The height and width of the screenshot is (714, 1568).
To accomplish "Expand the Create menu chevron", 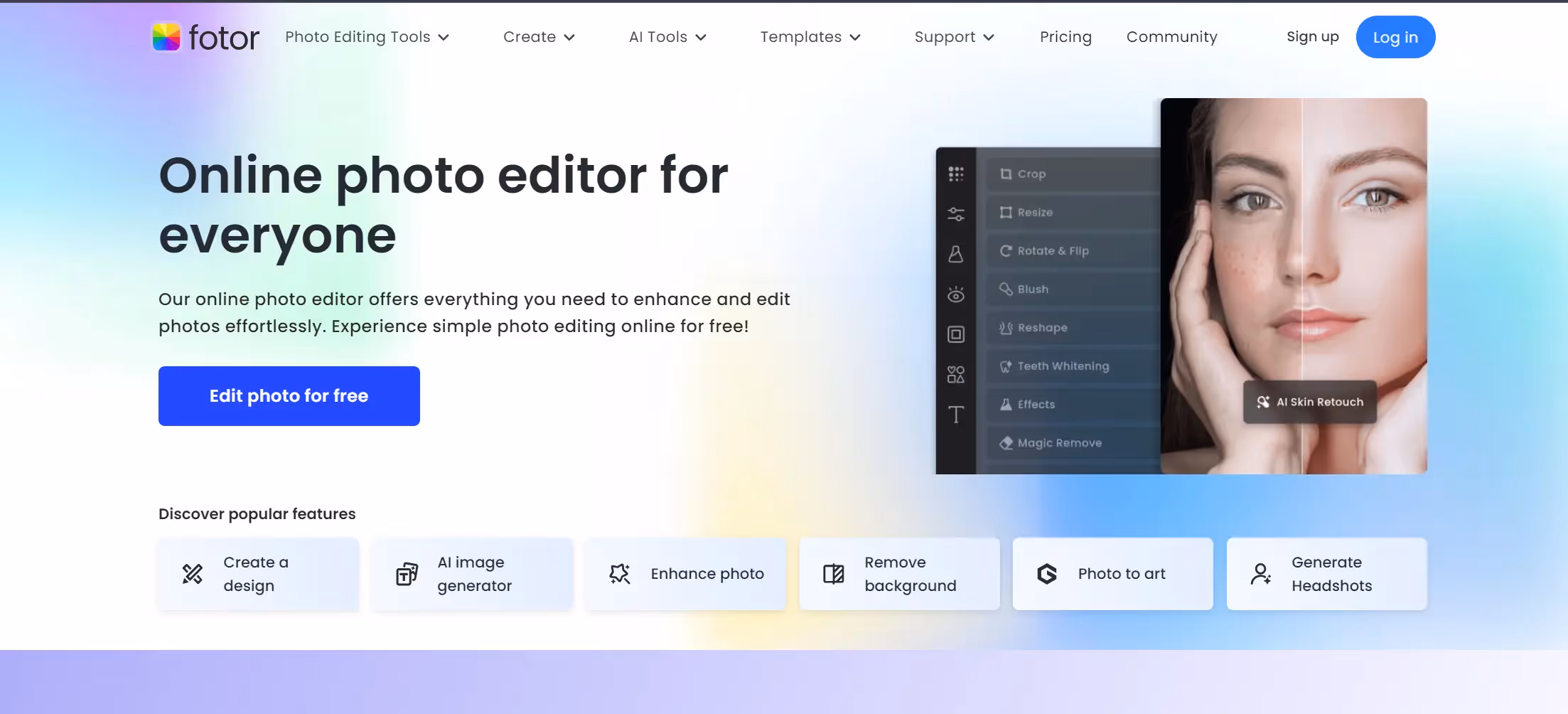I will [569, 38].
